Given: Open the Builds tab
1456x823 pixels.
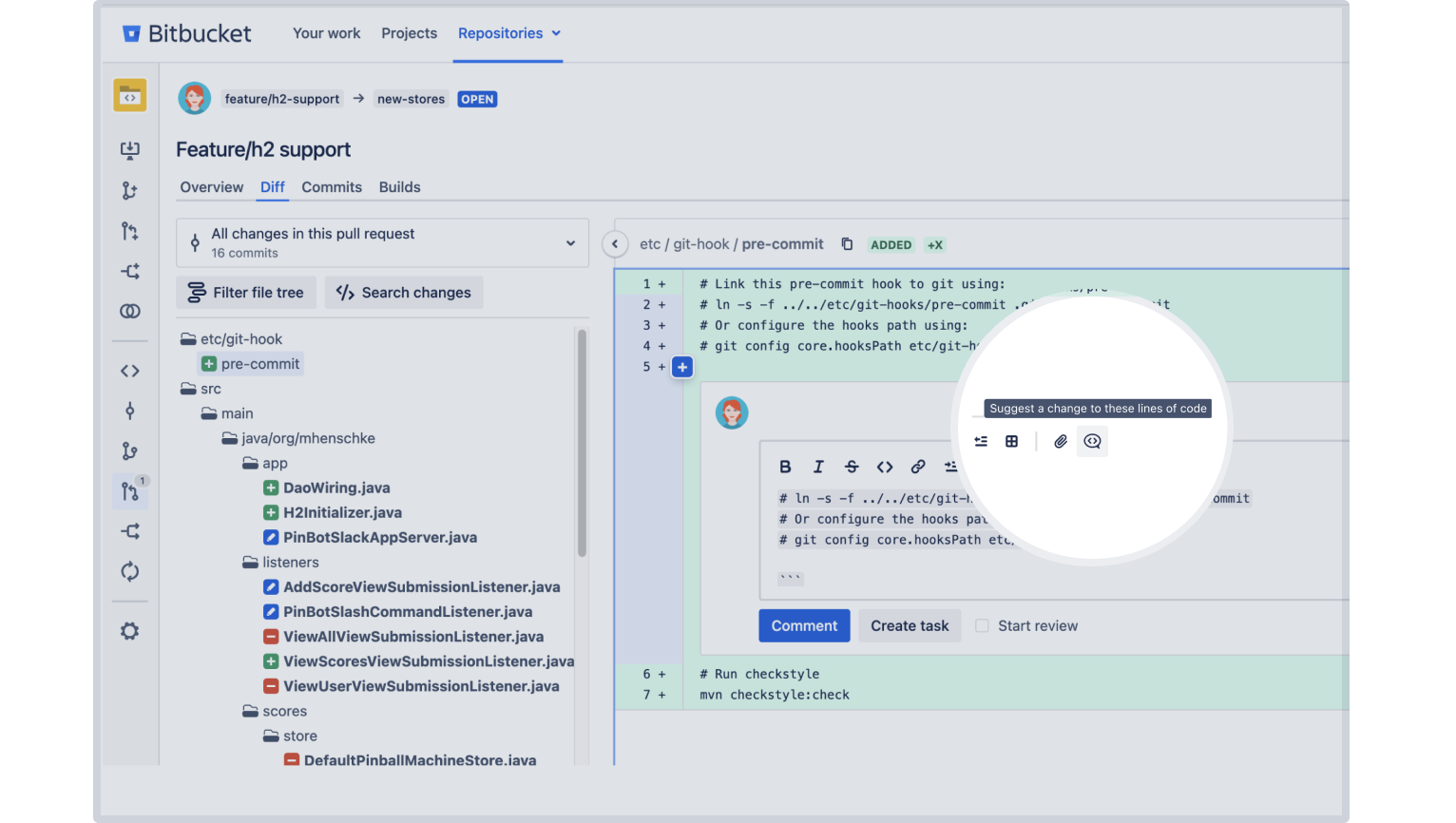Looking at the screenshot, I should pos(399,187).
